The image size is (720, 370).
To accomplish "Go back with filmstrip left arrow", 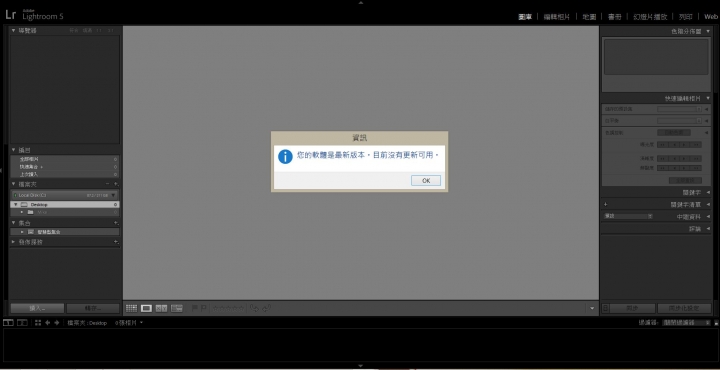I will click(x=47, y=323).
